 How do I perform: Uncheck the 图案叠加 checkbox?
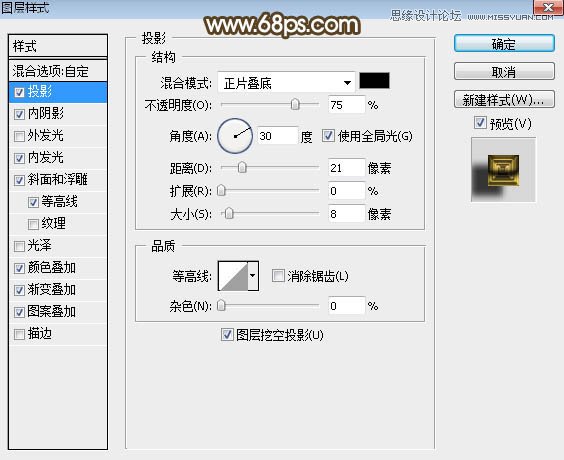19,312
